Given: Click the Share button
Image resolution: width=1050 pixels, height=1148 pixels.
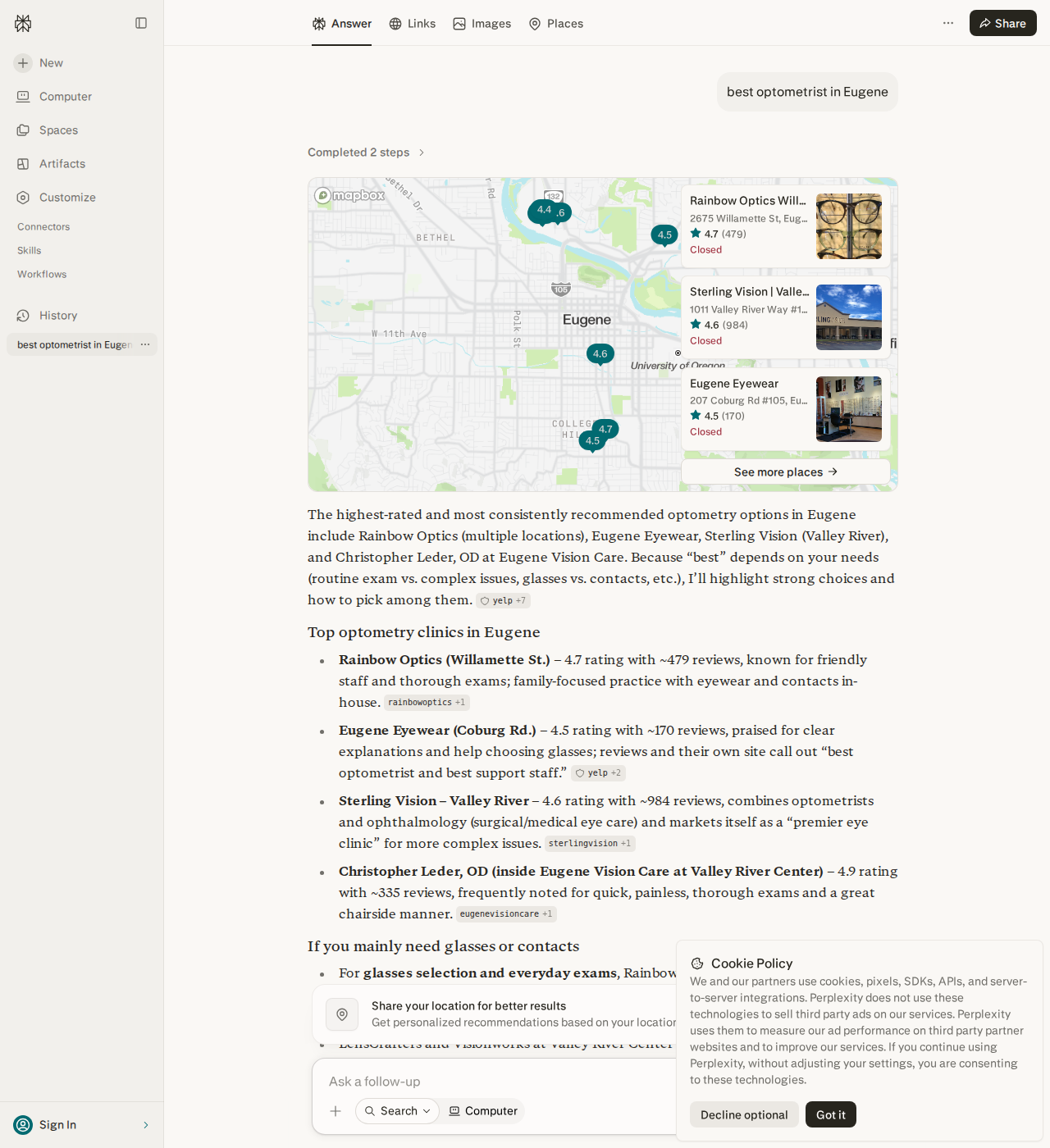Looking at the screenshot, I should [1002, 23].
